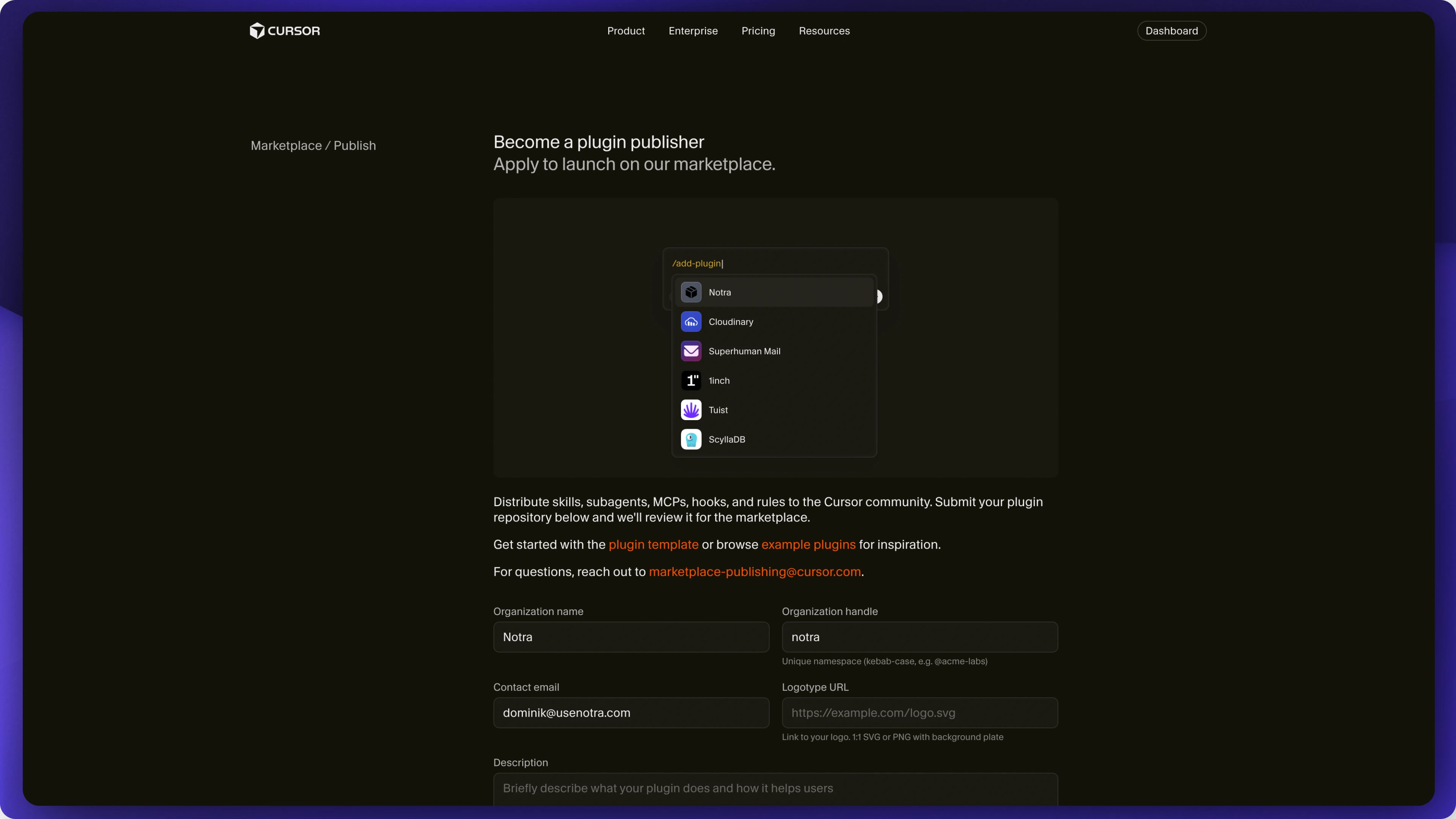1456x819 pixels.
Task: Choose Superhuman Mail text in list
Action: pos(744,351)
